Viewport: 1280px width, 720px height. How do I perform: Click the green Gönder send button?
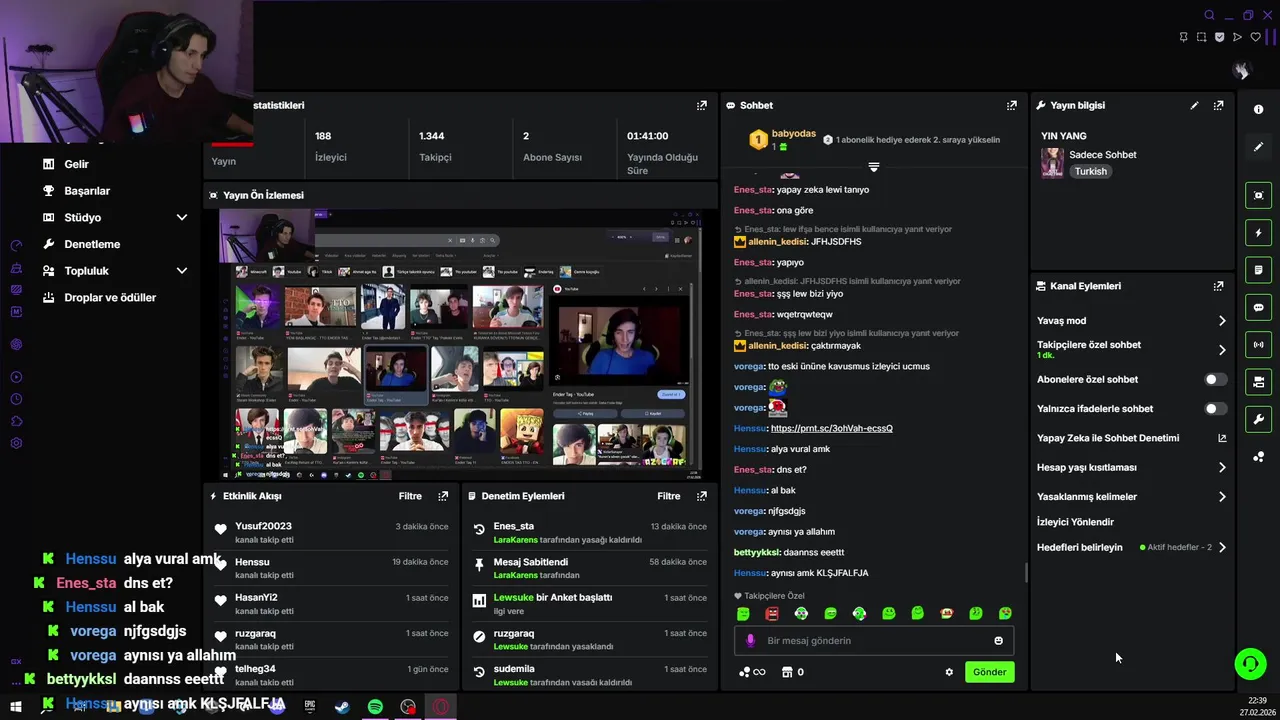click(x=990, y=672)
